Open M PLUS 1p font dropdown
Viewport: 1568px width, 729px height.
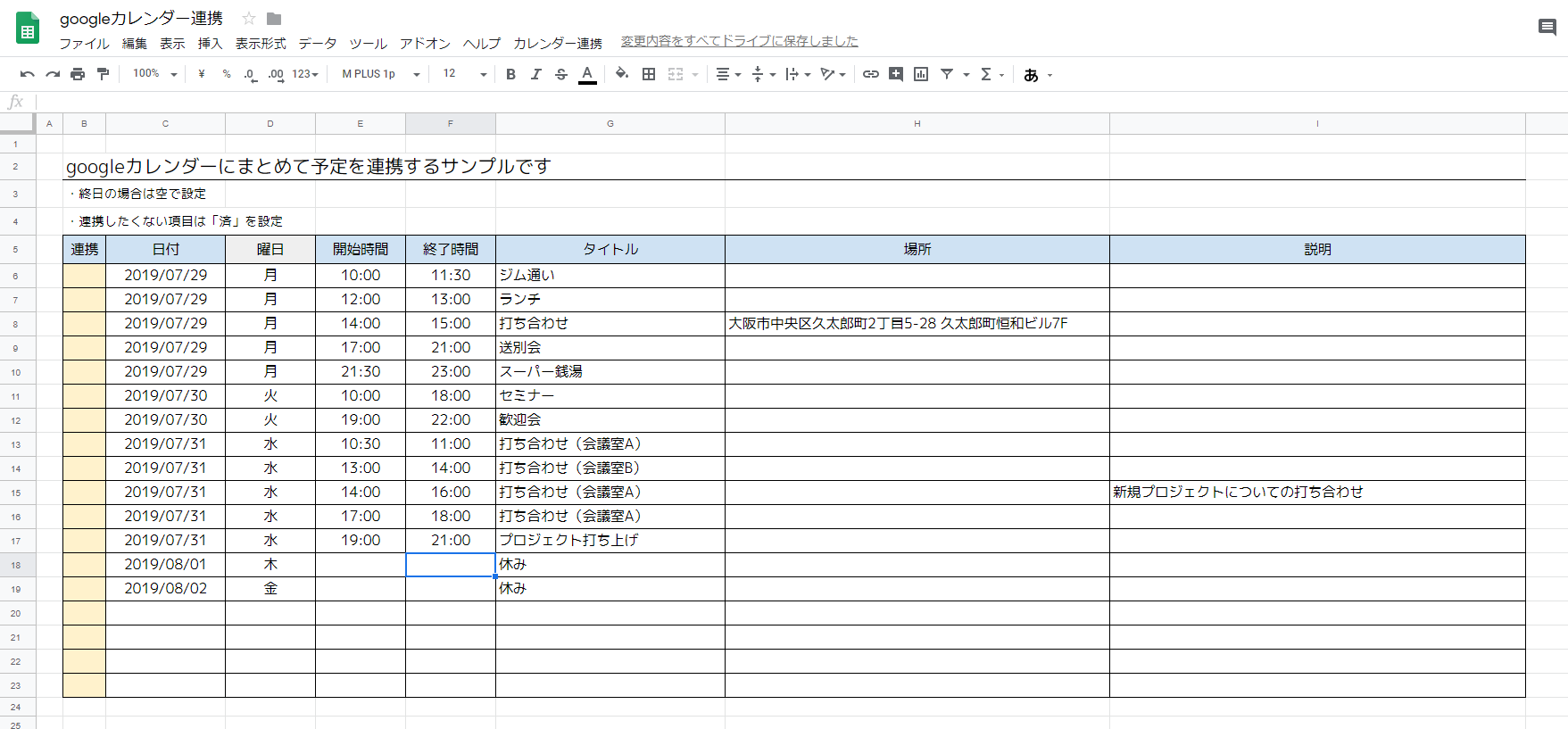click(381, 74)
